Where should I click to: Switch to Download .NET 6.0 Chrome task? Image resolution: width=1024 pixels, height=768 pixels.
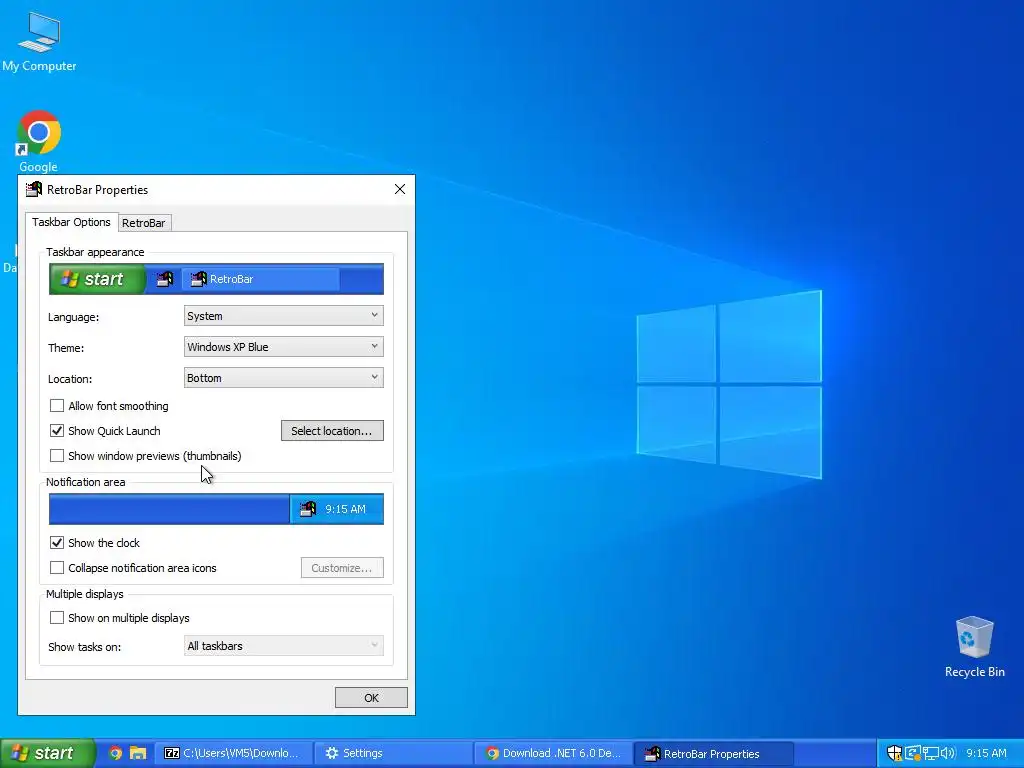click(x=554, y=753)
